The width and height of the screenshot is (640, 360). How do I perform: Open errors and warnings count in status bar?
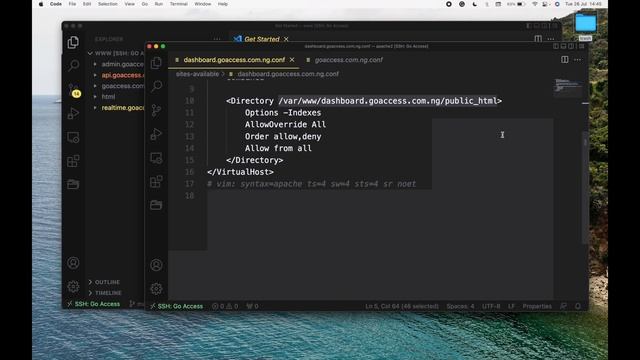(225, 306)
